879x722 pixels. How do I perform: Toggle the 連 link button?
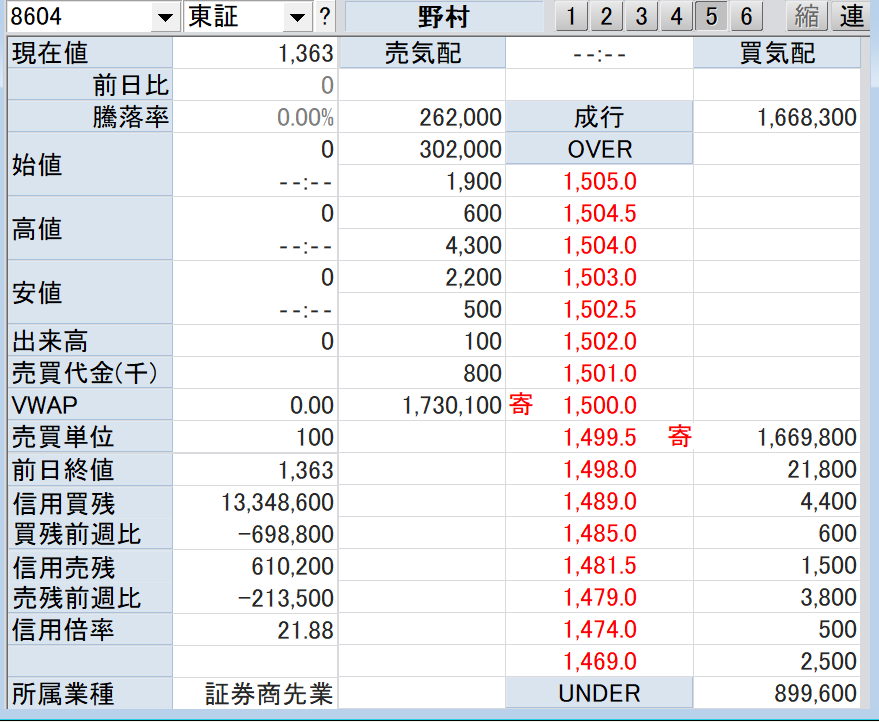point(851,17)
